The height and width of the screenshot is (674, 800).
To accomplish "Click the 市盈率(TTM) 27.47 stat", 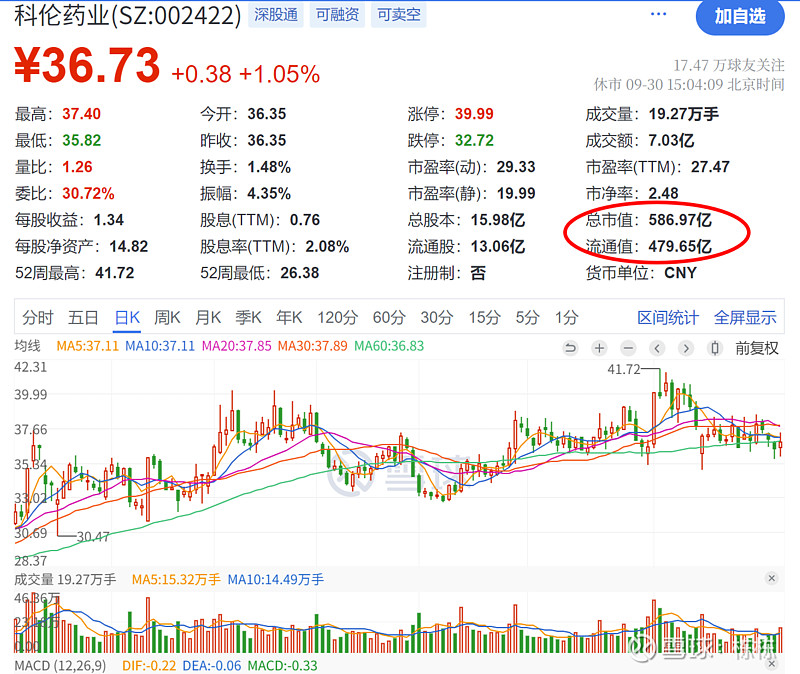I will pyautogui.click(x=658, y=167).
